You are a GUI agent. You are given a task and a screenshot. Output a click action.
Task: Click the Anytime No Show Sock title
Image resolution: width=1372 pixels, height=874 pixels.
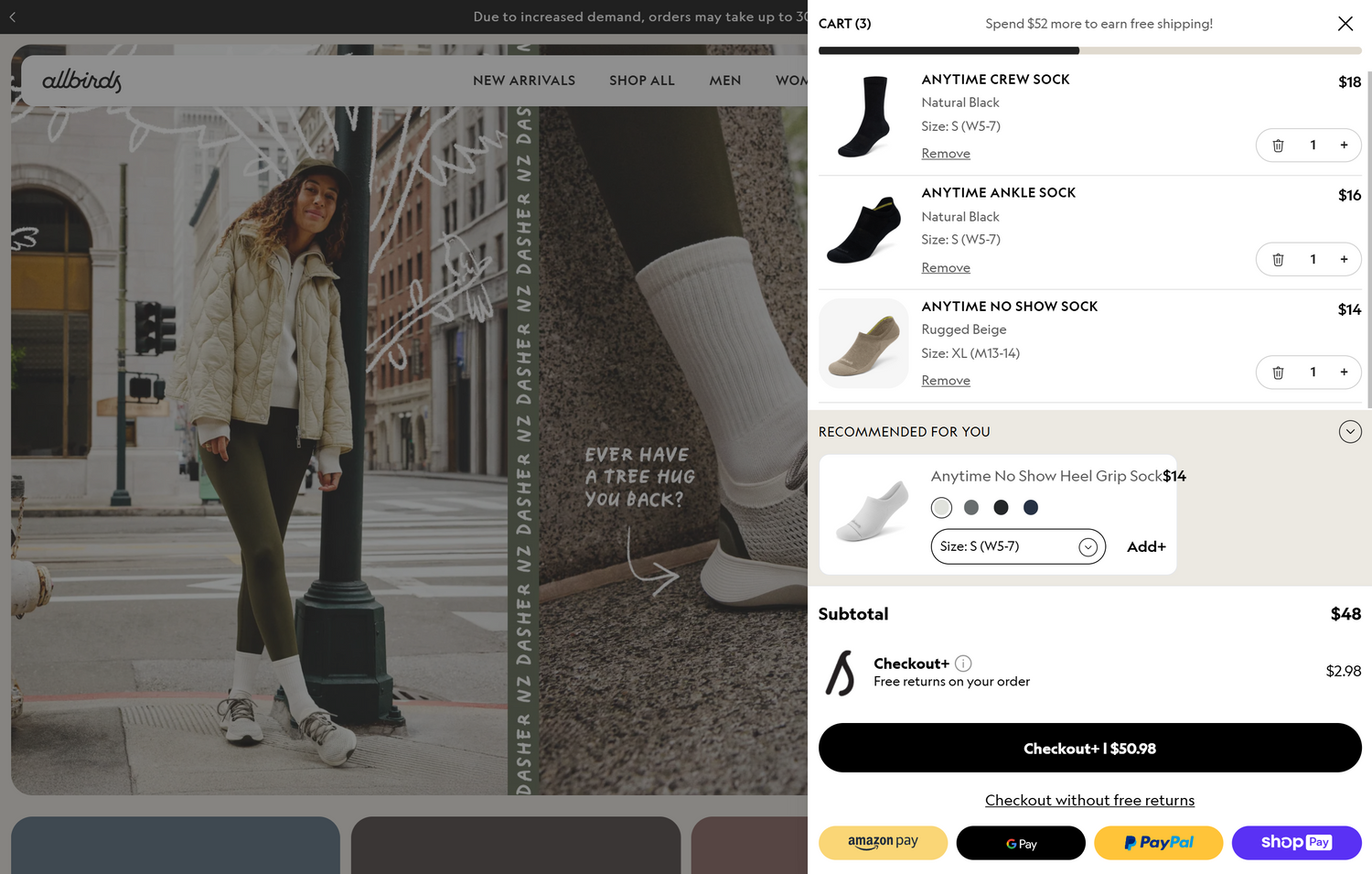(1009, 307)
